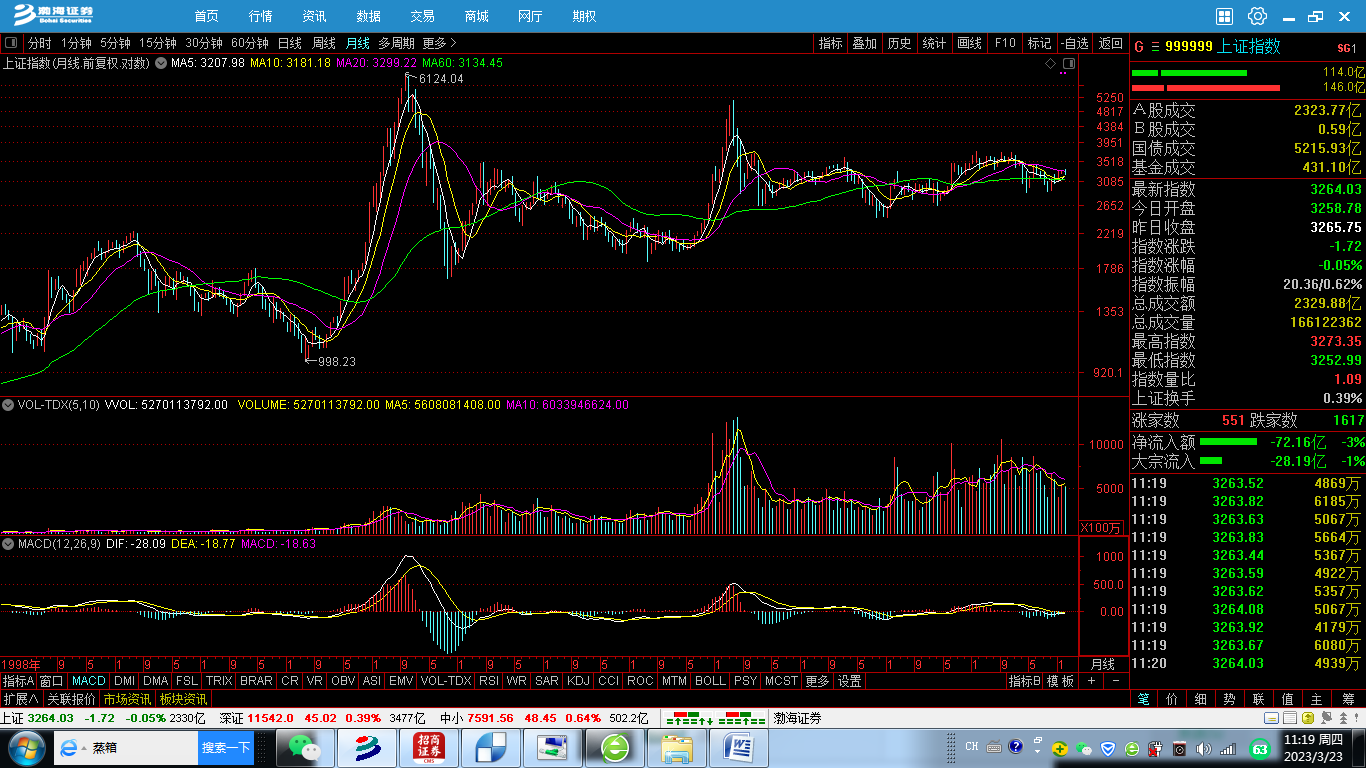Open the 月线 period selector at bottom right
This screenshot has width=1366, height=768.
tap(1103, 664)
